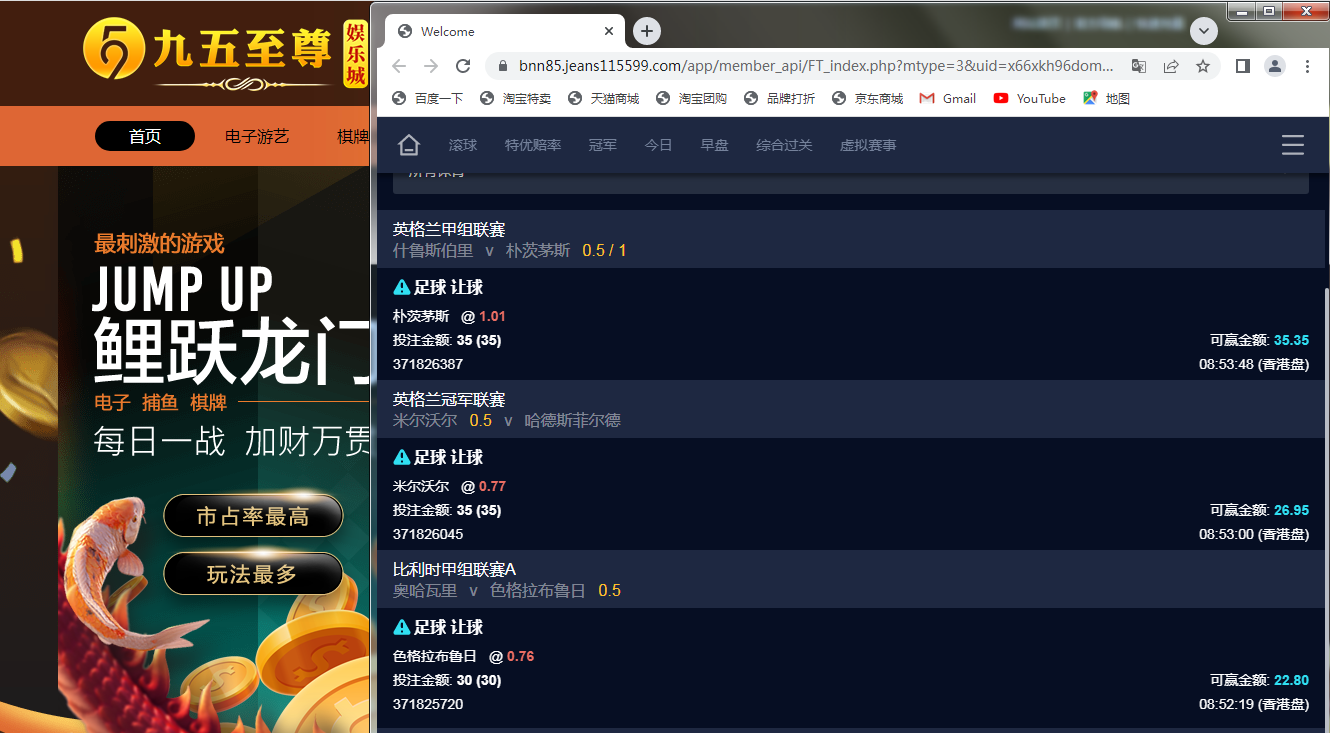Go back in Chrome browser

tap(399, 66)
